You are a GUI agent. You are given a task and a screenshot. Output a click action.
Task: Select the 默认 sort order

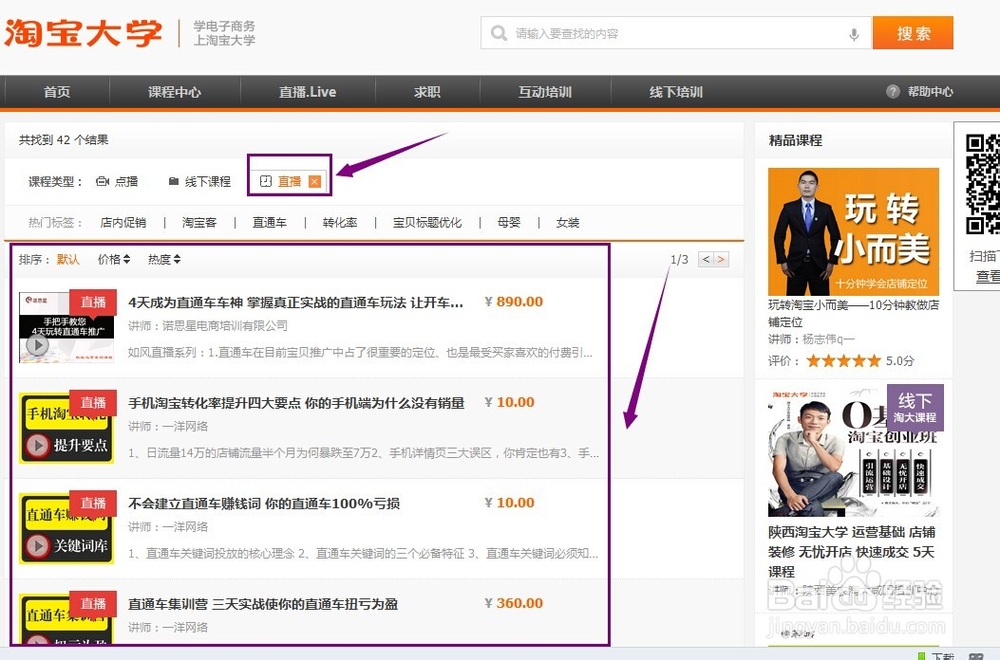68,260
